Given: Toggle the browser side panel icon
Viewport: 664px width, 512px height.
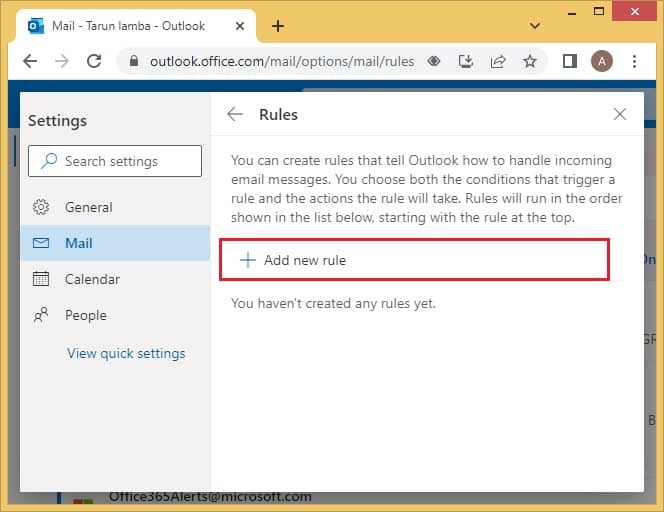Looking at the screenshot, I should [x=570, y=61].
